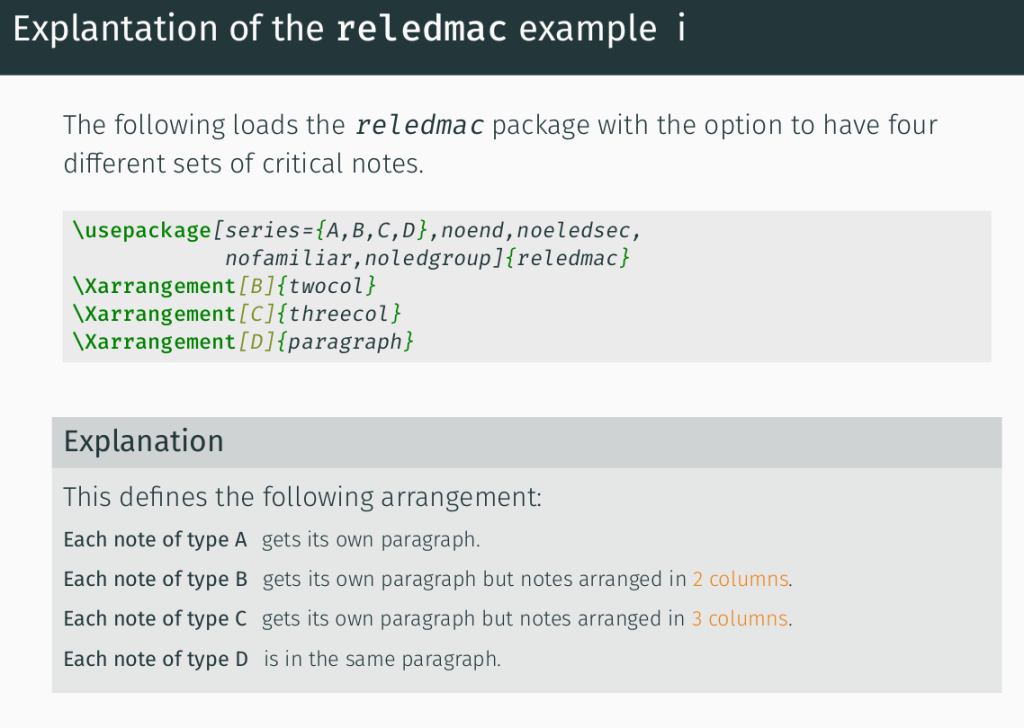Click the '{reledmac}' argument in the code block
Screen dimensions: 1024x728
coord(567,259)
